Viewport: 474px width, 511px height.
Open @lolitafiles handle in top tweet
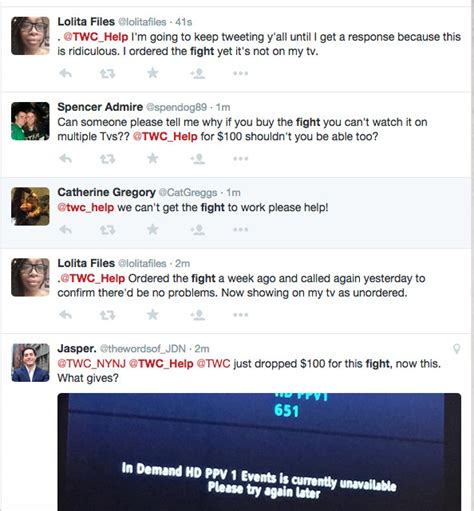point(142,22)
